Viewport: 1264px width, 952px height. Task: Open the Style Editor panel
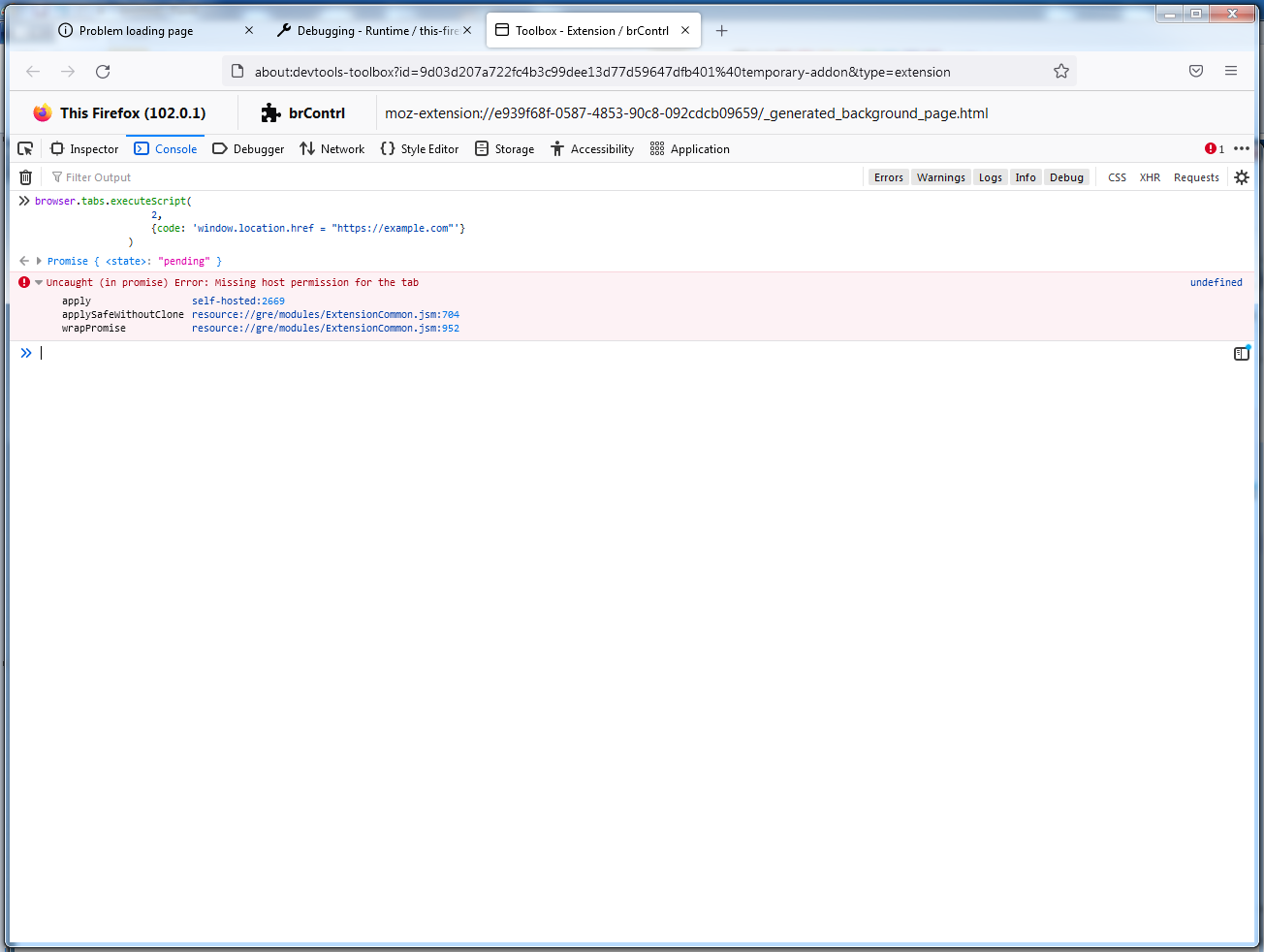coord(420,148)
